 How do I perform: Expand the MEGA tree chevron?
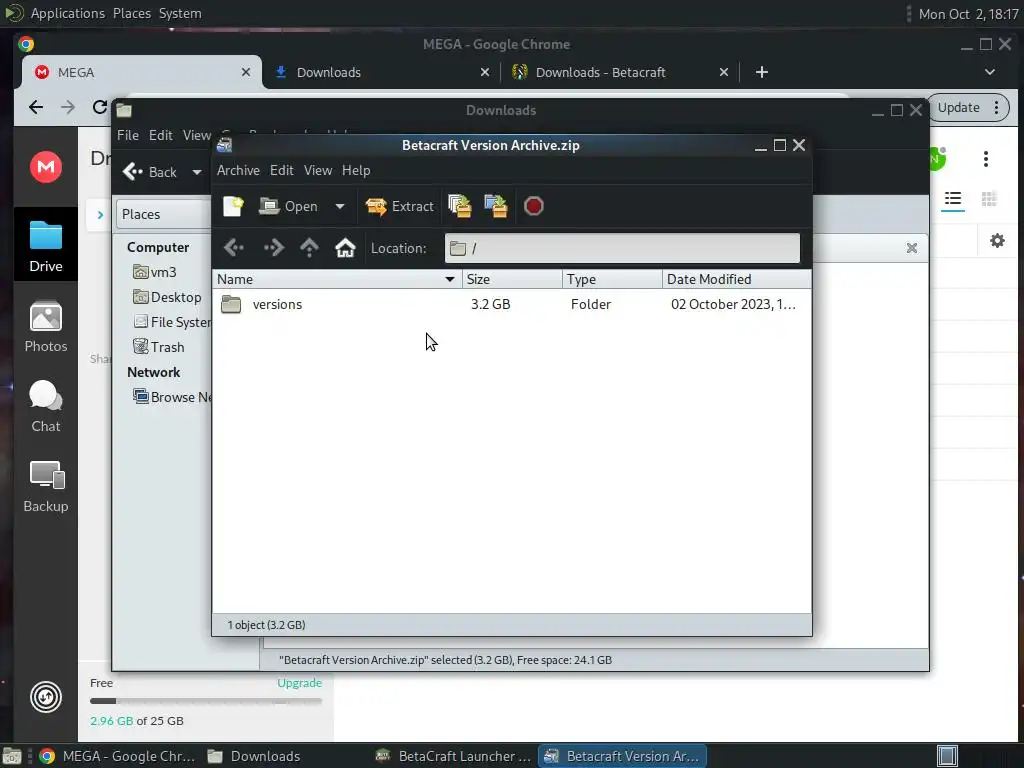point(100,215)
